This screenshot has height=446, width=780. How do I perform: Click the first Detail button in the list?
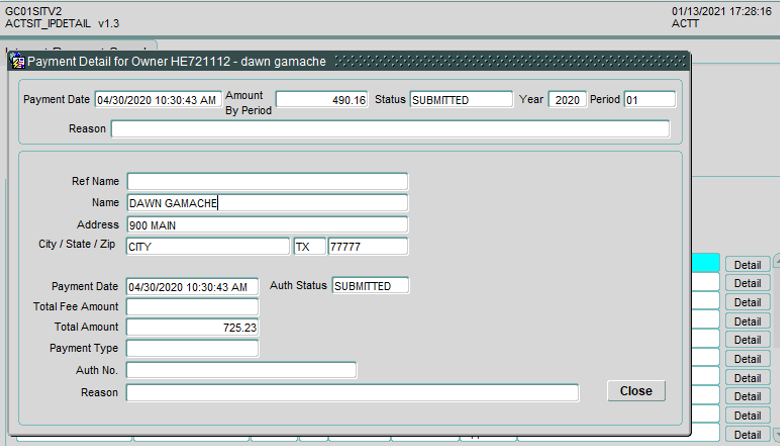pyautogui.click(x=747, y=264)
